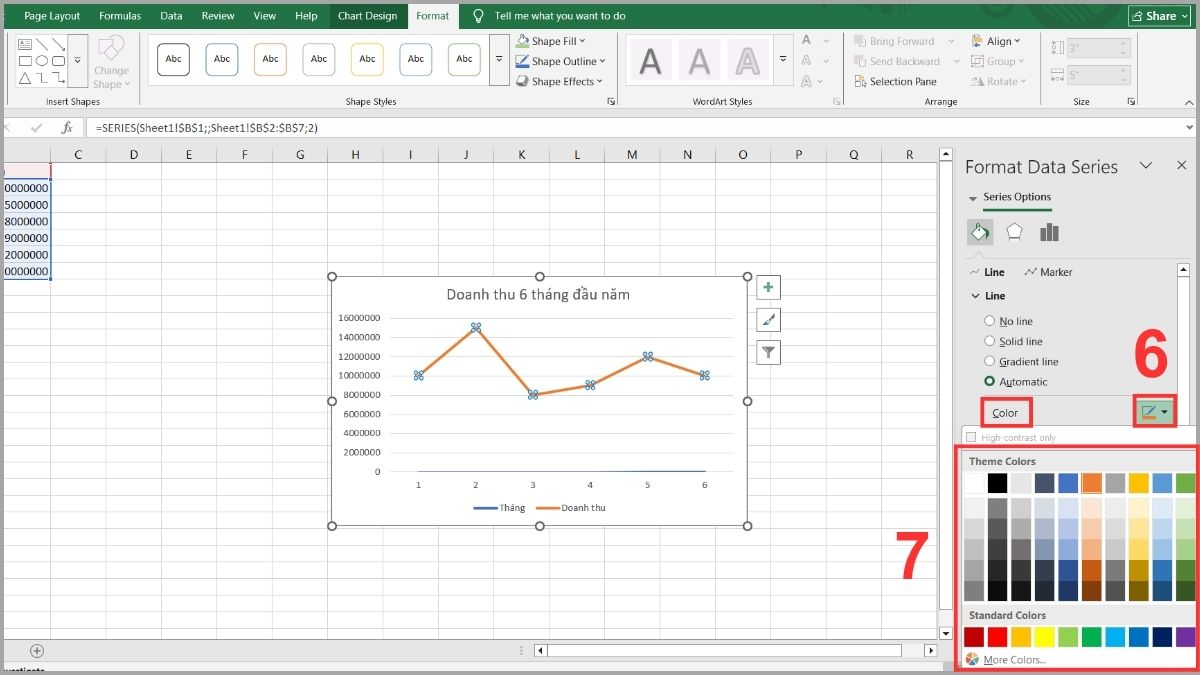Apply the first black-outlined Abc shape style
The image size is (1200, 675).
pyautogui.click(x=174, y=59)
